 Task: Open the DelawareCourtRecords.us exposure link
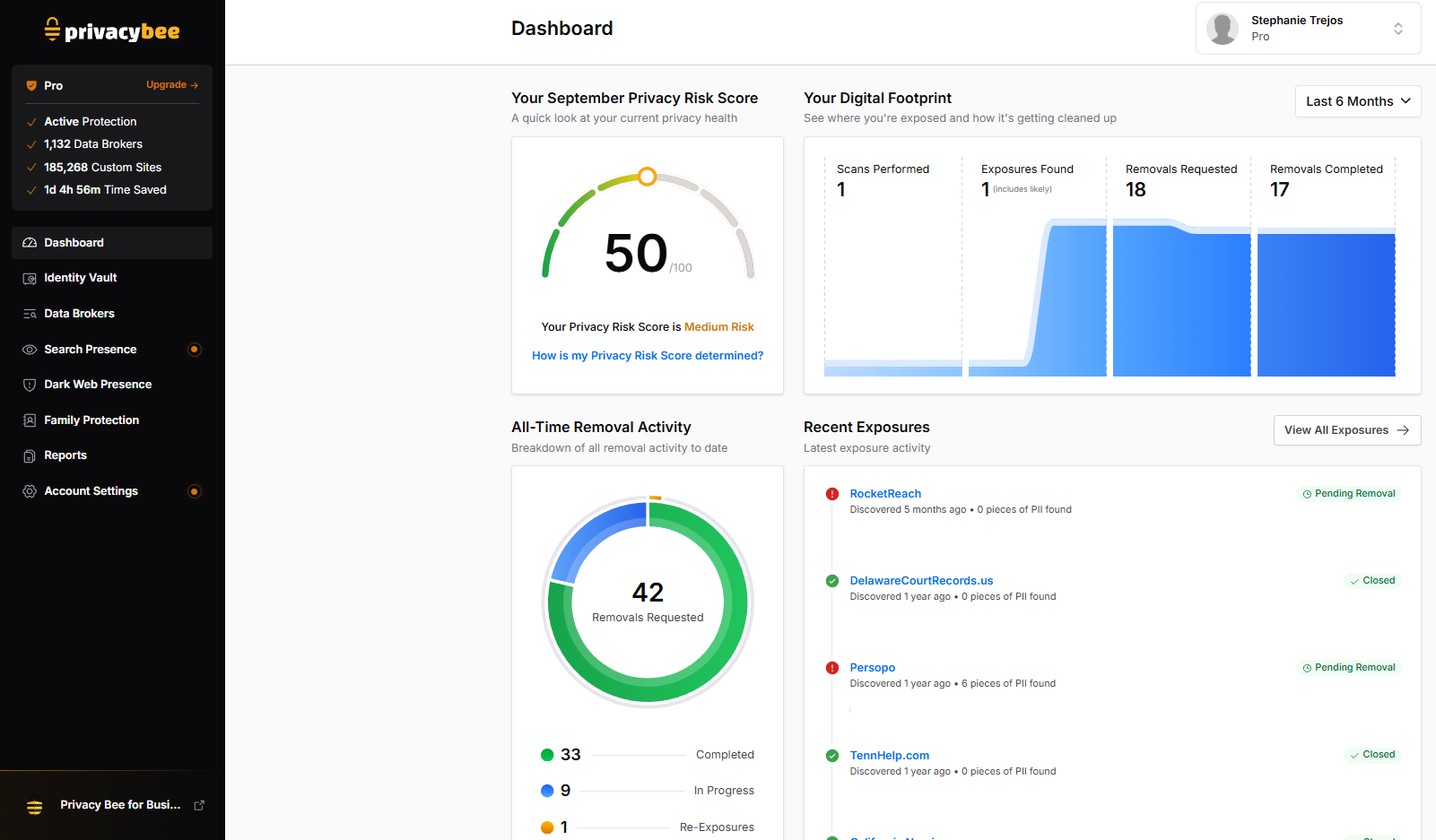921,581
